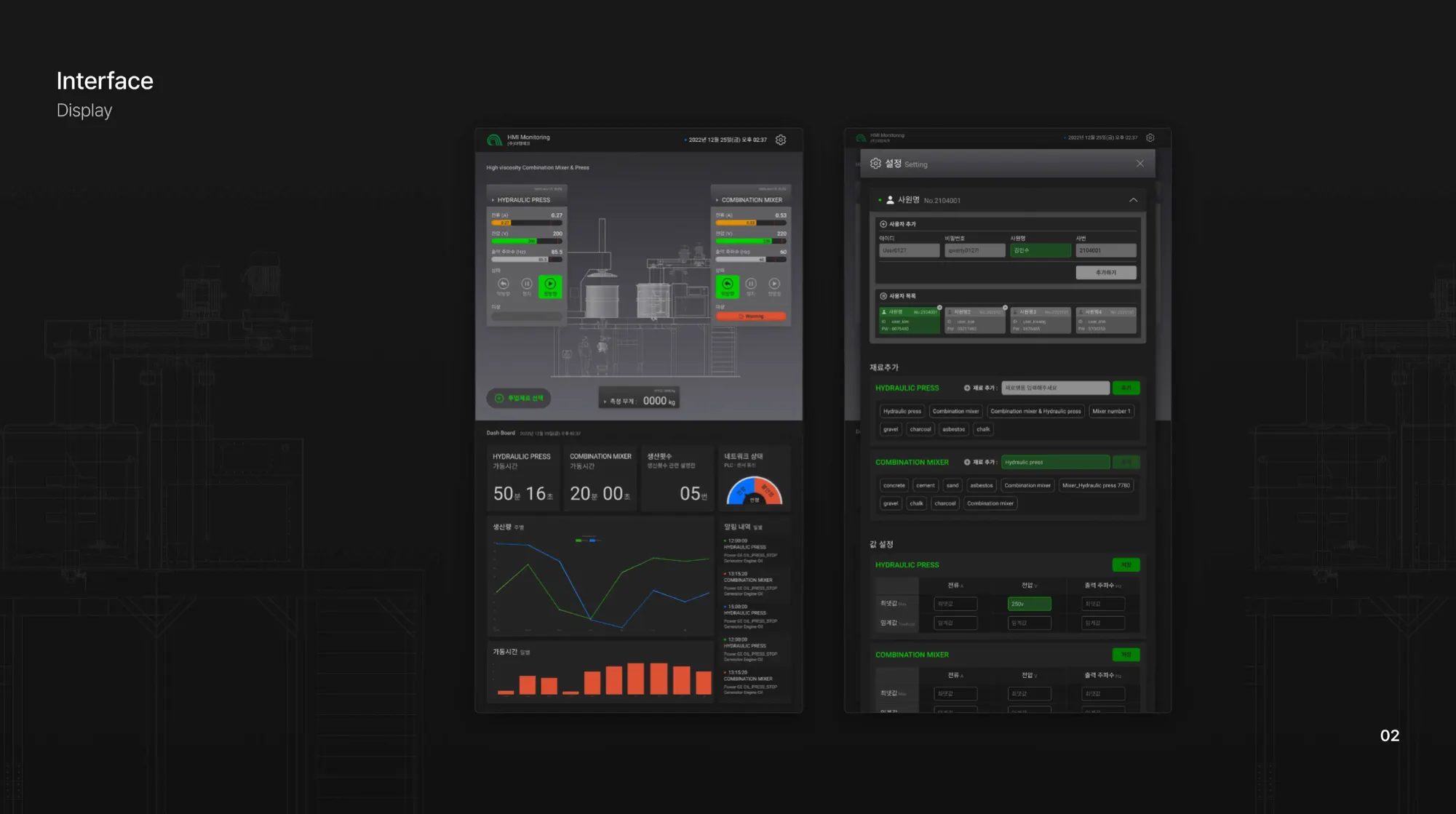The height and width of the screenshot is (814, 1456).
Task: Expand the HYDRAULIC PRESS panel header triangle
Action: click(493, 200)
